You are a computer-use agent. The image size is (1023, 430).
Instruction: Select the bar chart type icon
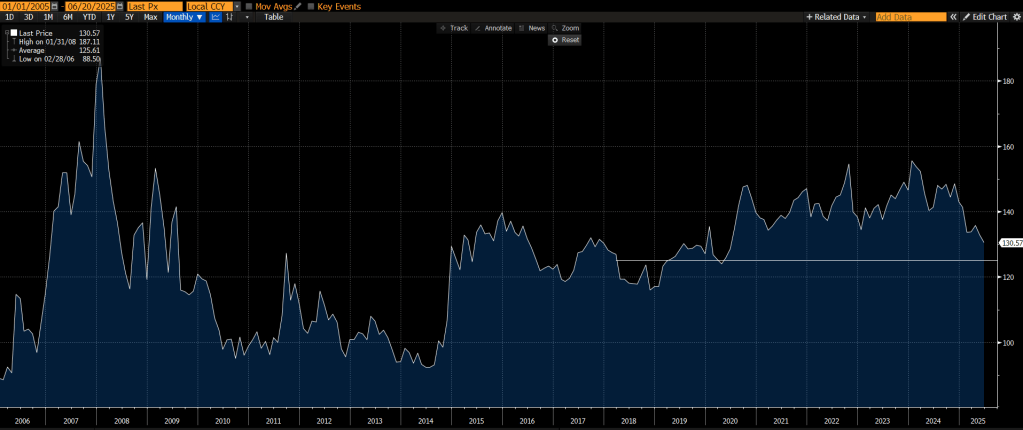pos(231,17)
